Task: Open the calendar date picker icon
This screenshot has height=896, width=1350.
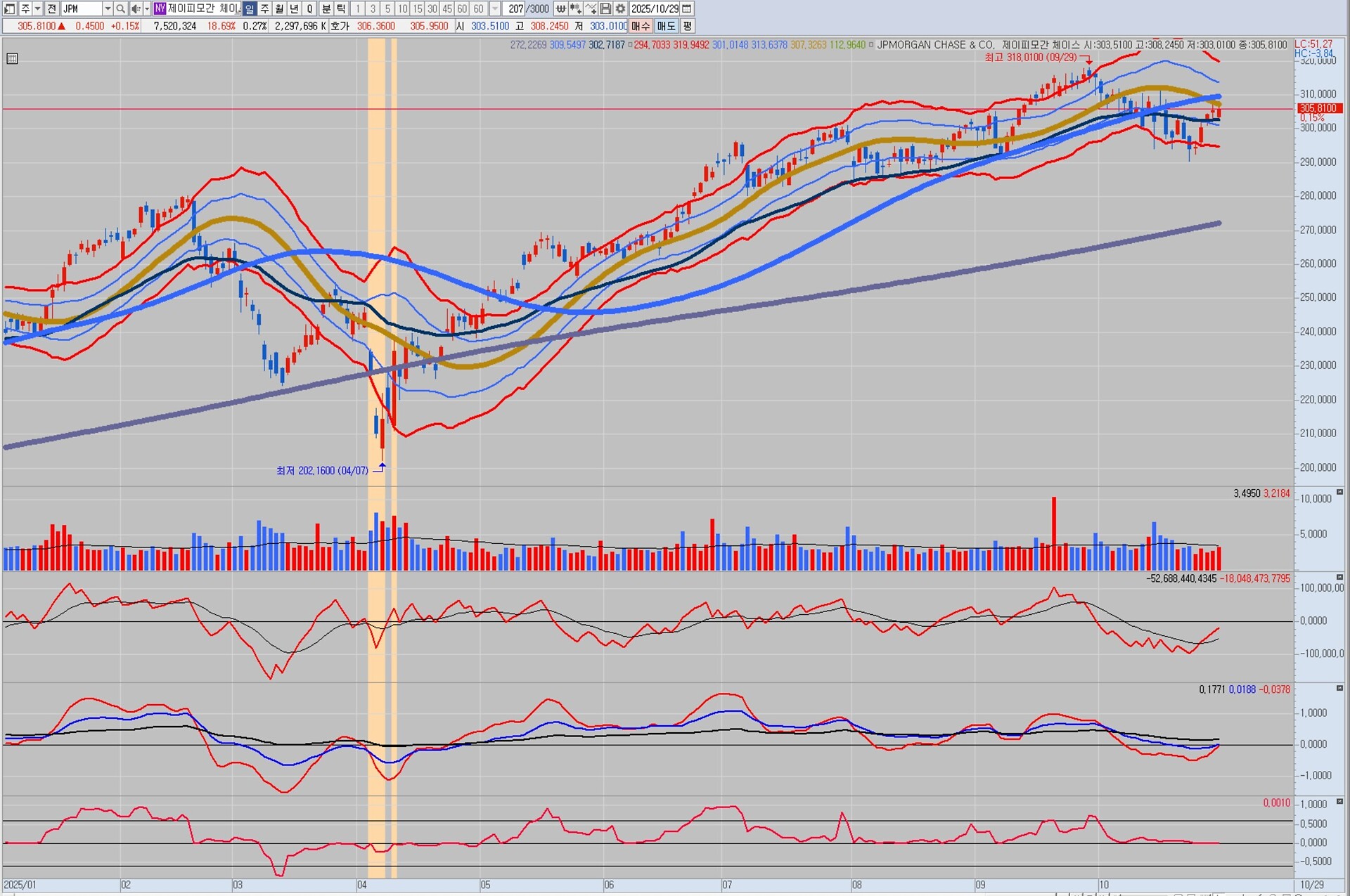Action: click(x=687, y=8)
